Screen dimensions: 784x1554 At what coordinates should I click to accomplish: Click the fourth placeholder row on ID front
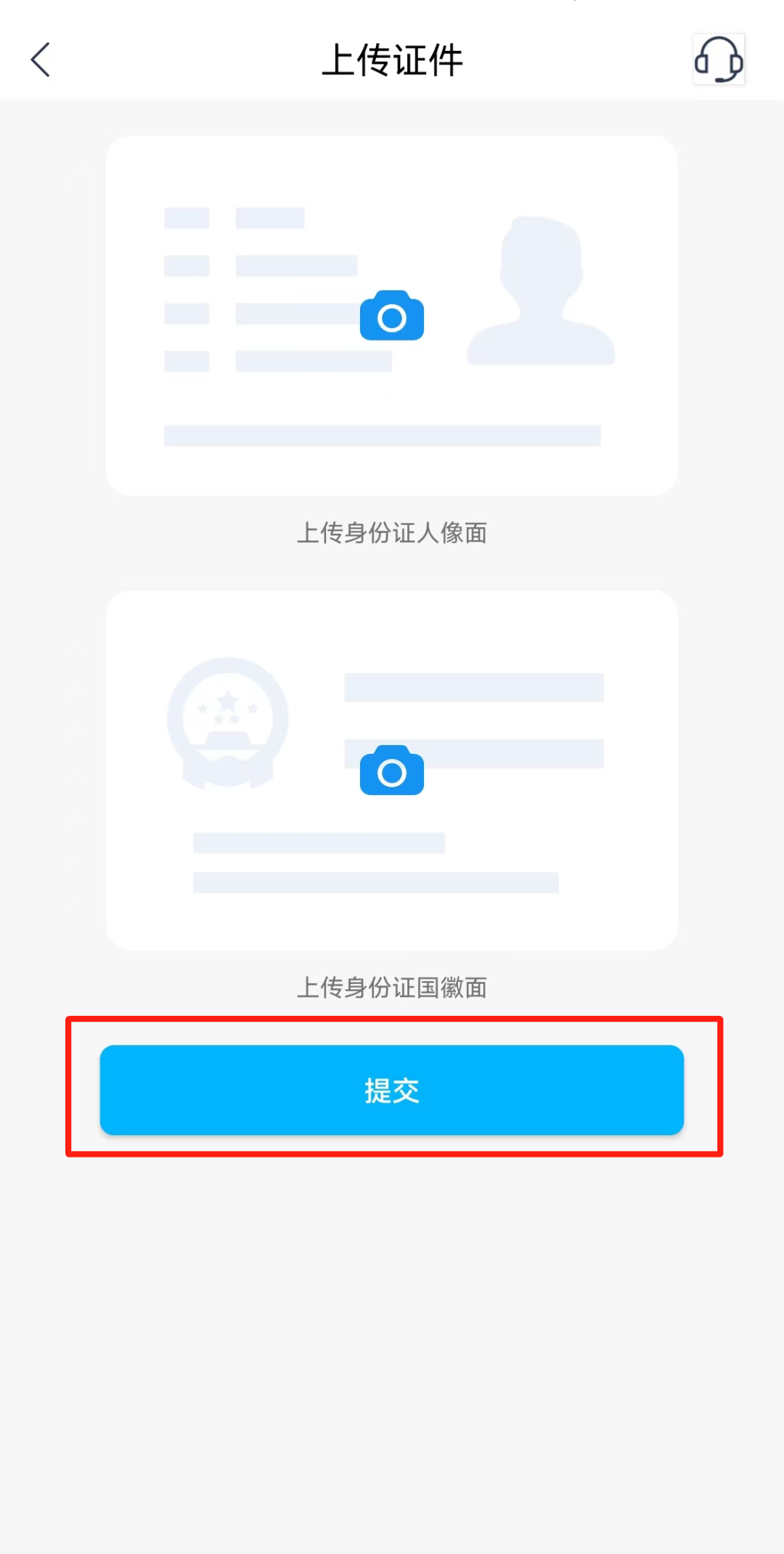coord(278,362)
